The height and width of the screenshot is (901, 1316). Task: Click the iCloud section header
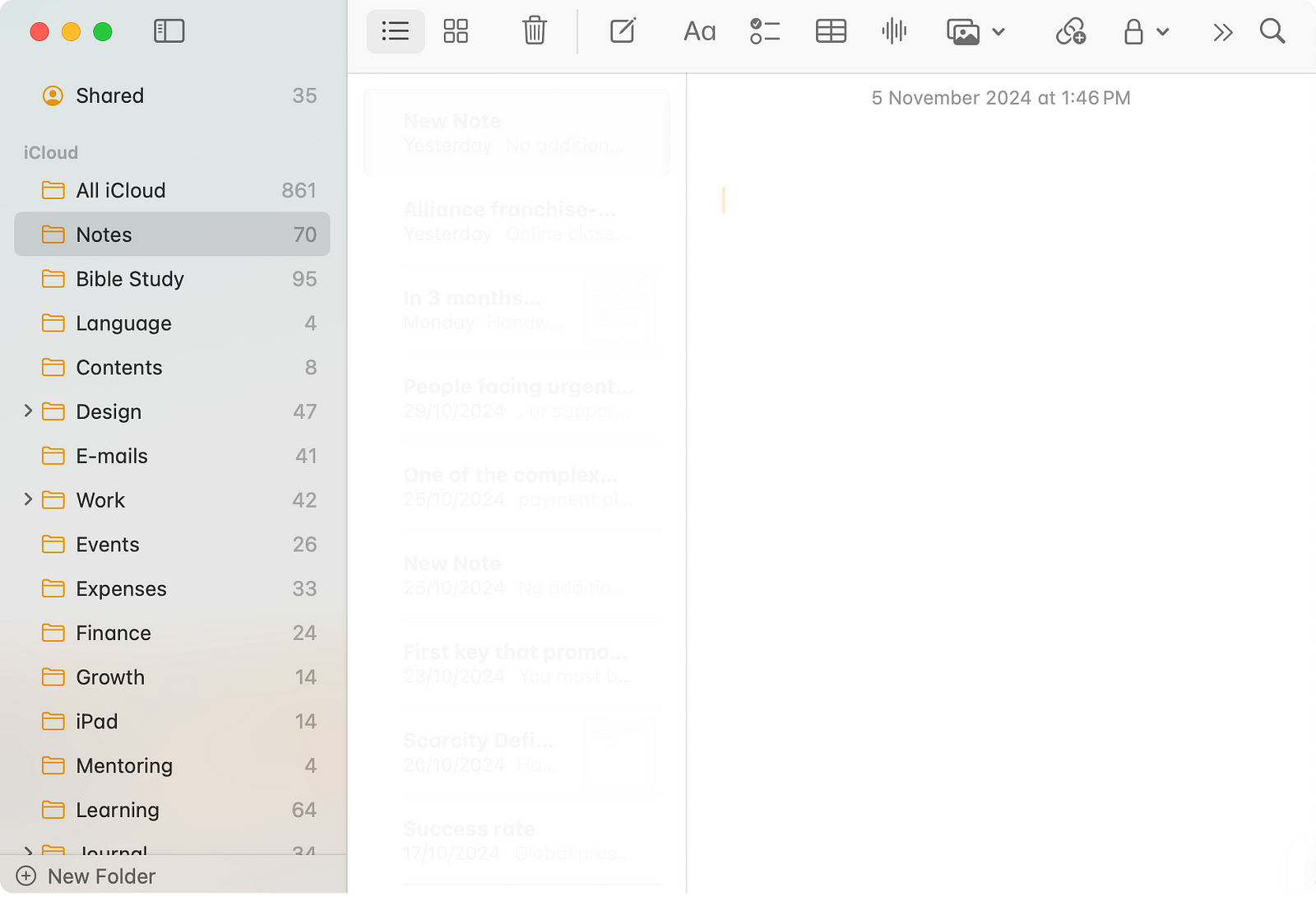coord(51,153)
